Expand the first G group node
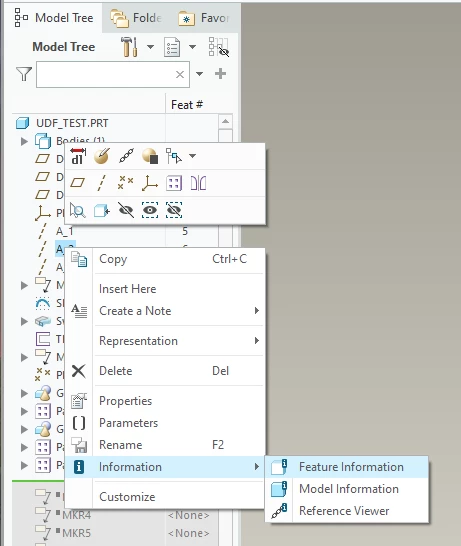 coord(24,393)
